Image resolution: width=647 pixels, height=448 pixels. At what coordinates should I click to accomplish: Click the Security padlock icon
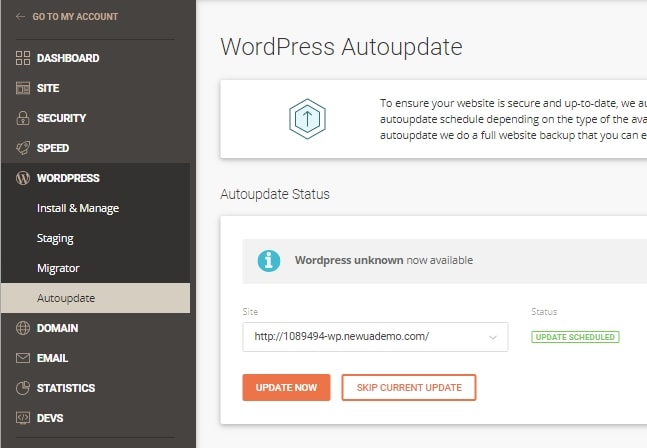click(23, 118)
